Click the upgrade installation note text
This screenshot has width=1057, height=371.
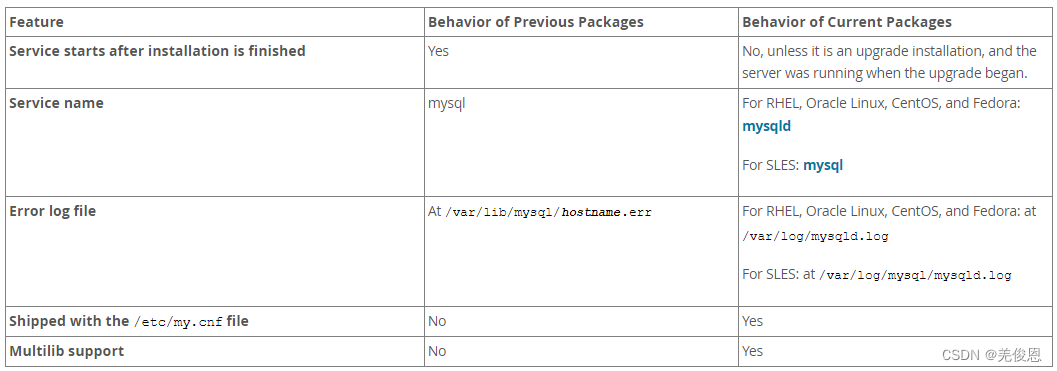pyautogui.click(x=889, y=62)
